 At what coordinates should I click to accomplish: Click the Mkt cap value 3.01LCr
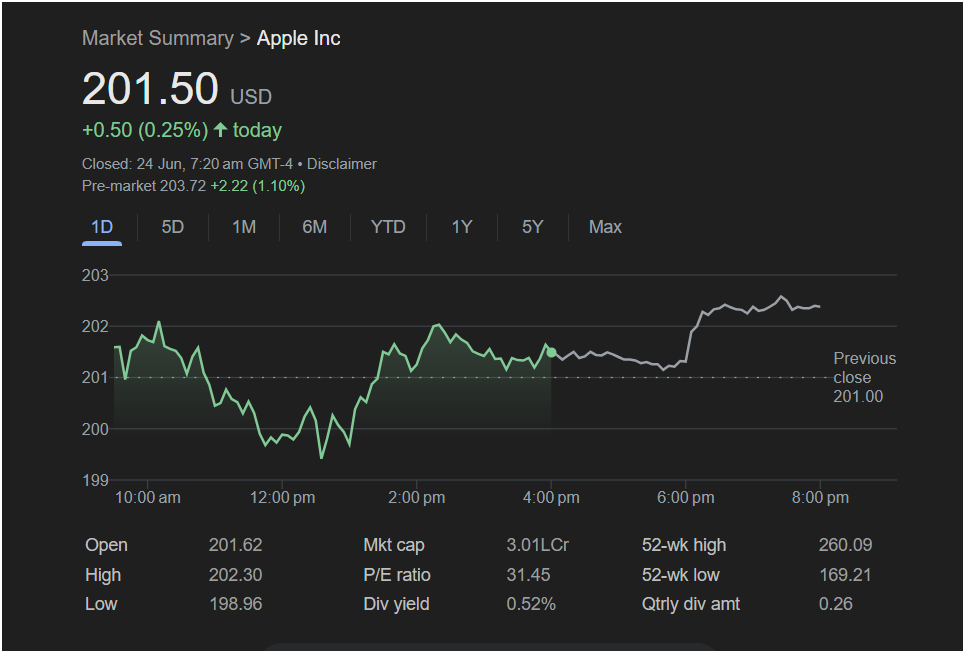point(537,545)
